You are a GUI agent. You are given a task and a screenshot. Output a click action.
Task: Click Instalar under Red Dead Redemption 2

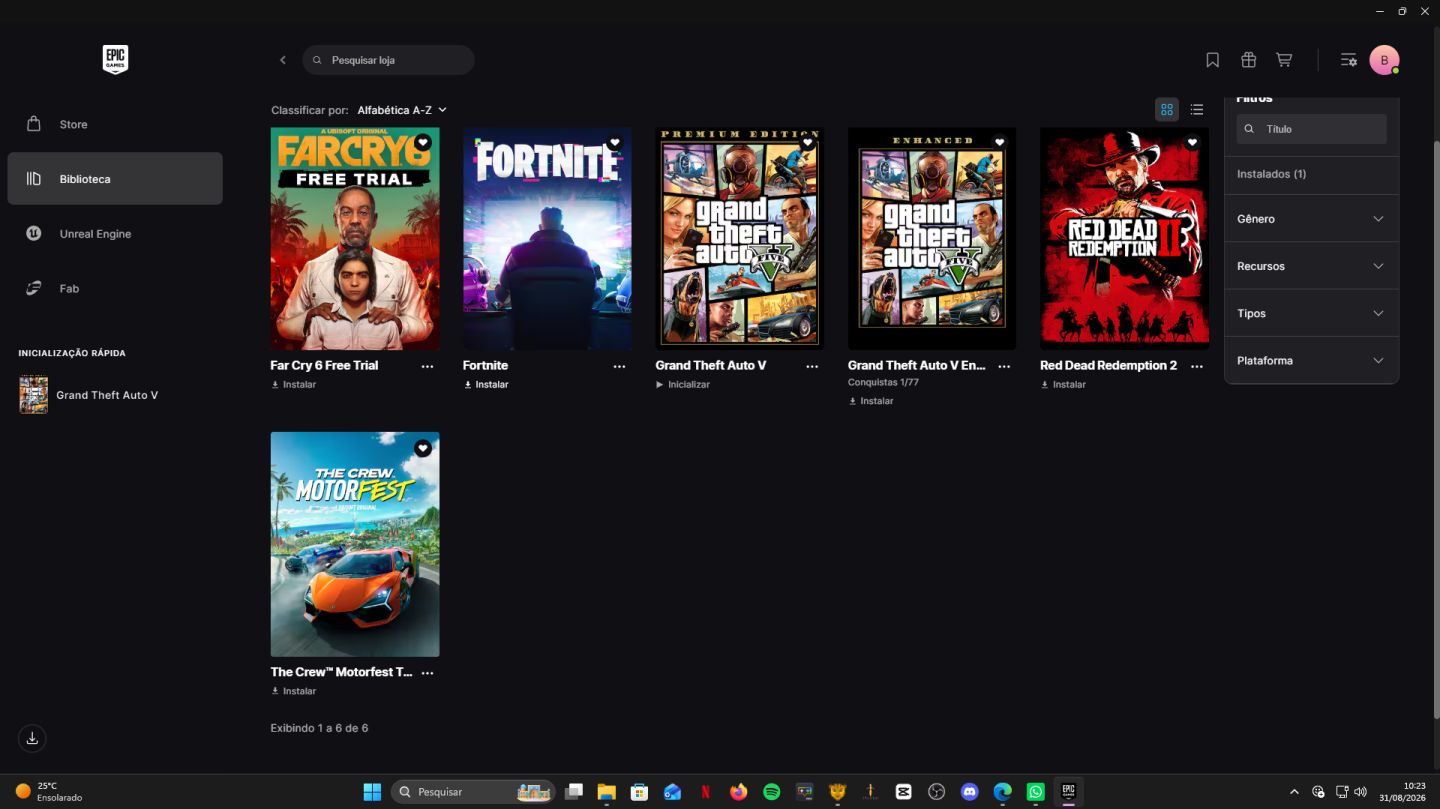1063,385
